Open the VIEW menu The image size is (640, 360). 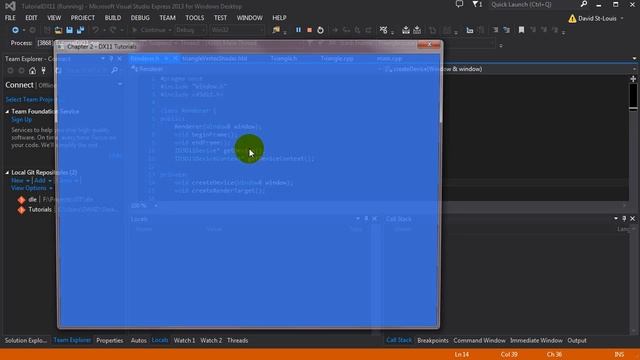coord(54,18)
